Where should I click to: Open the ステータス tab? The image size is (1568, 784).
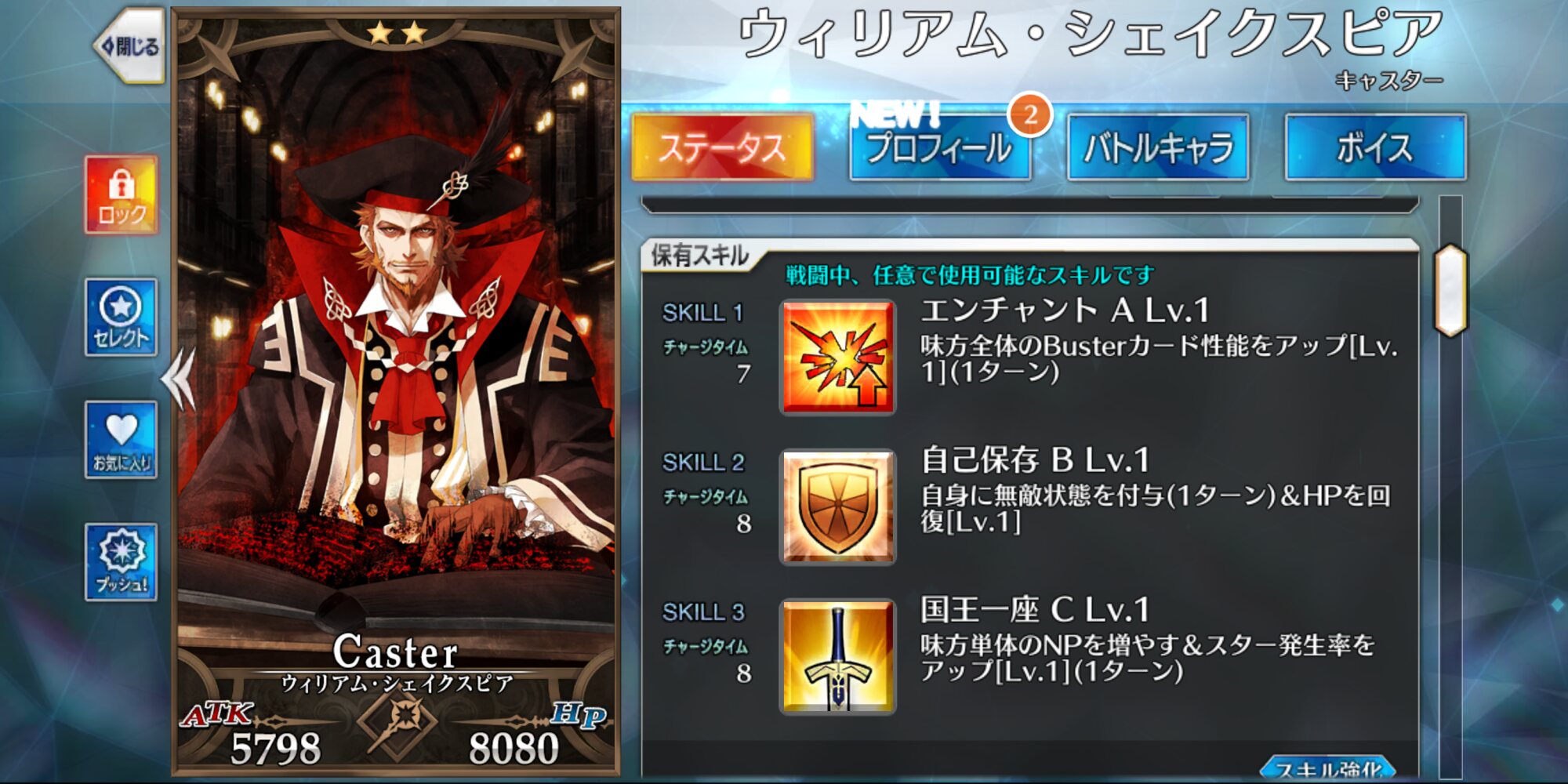tap(722, 147)
